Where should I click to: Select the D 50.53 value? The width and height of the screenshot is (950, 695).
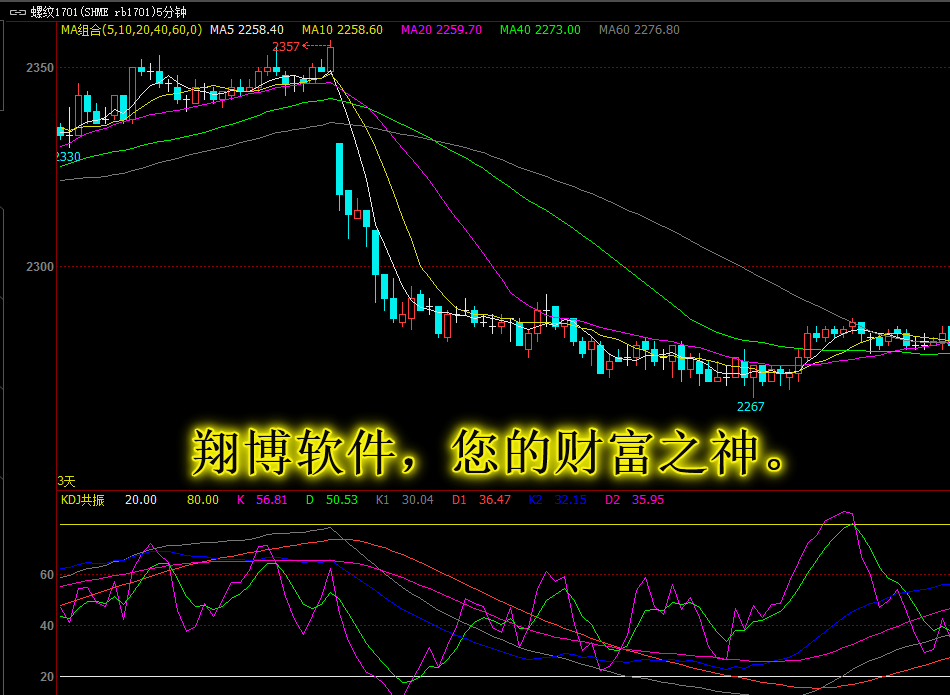[331, 500]
